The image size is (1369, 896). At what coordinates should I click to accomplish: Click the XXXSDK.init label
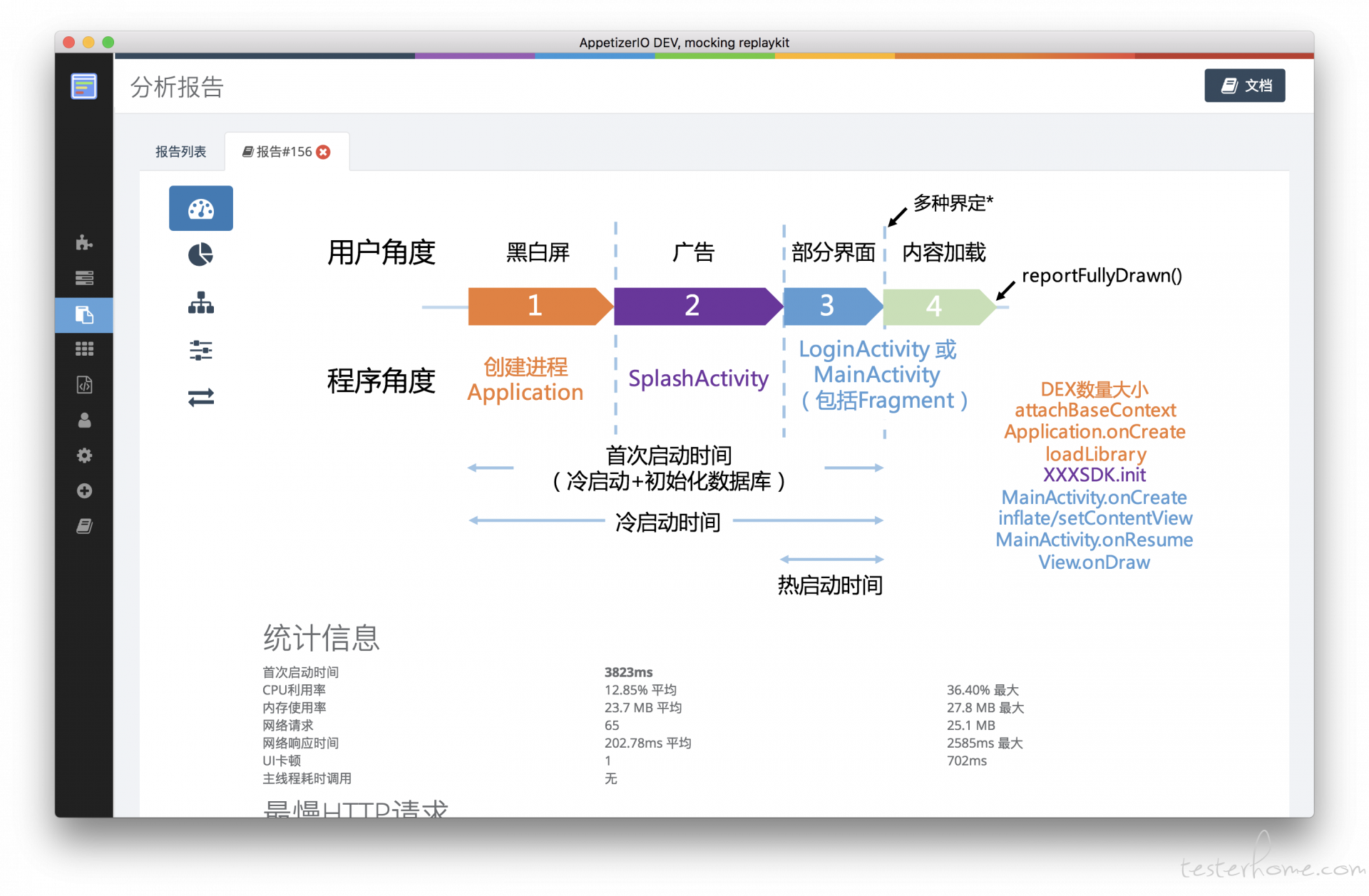[x=1094, y=475]
